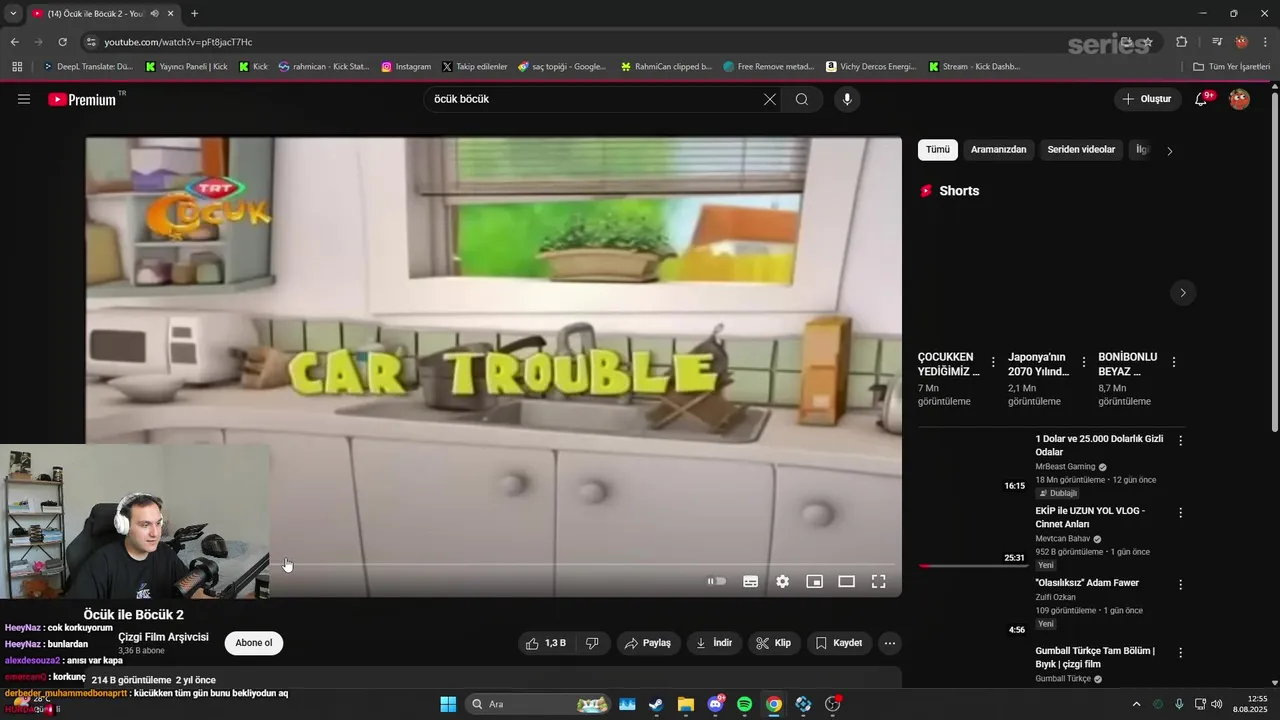Open options for Gumball Türkçe video
This screenshot has height=720, width=1280.
click(1180, 652)
